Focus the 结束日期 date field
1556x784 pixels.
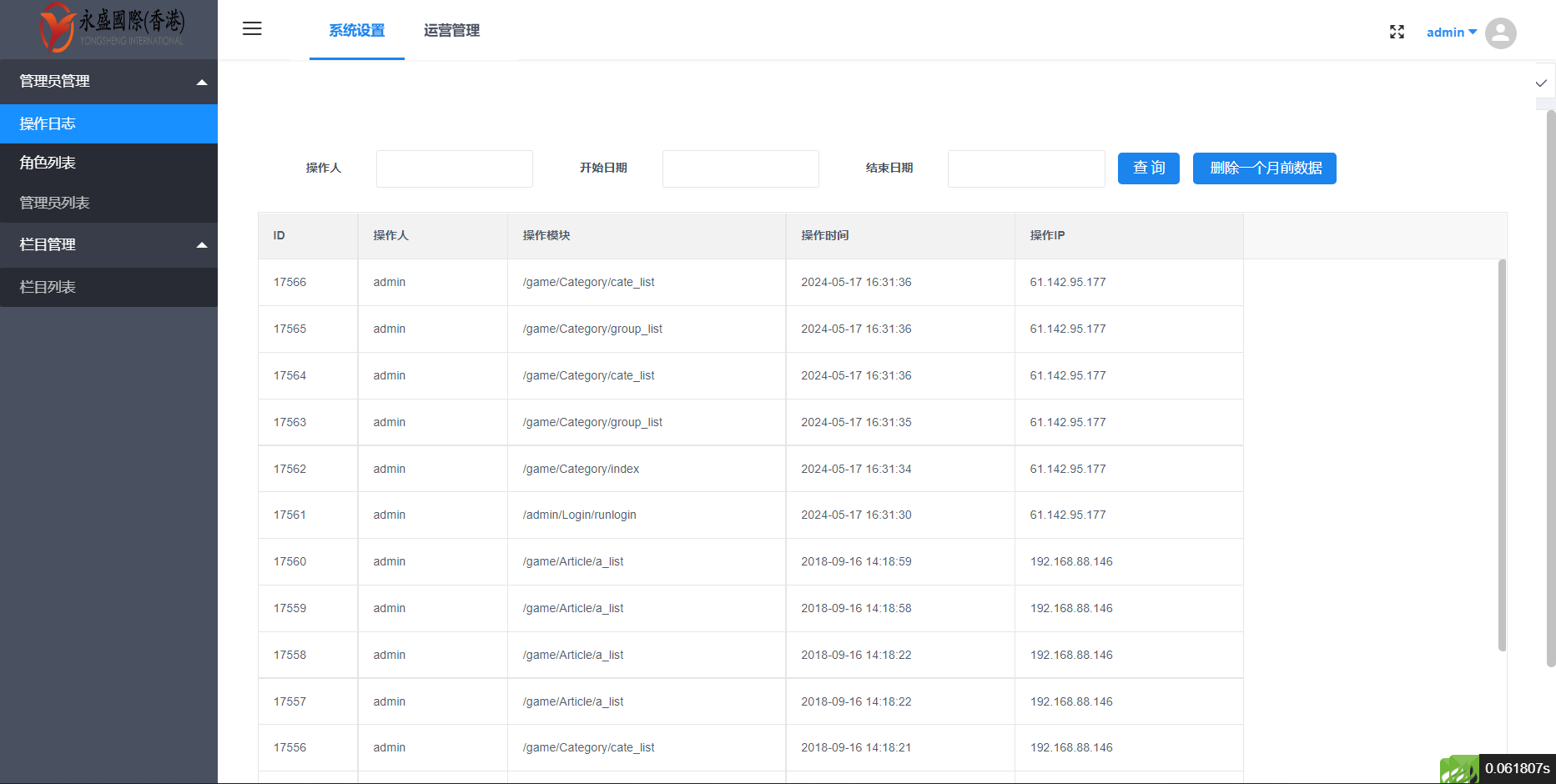1026,168
